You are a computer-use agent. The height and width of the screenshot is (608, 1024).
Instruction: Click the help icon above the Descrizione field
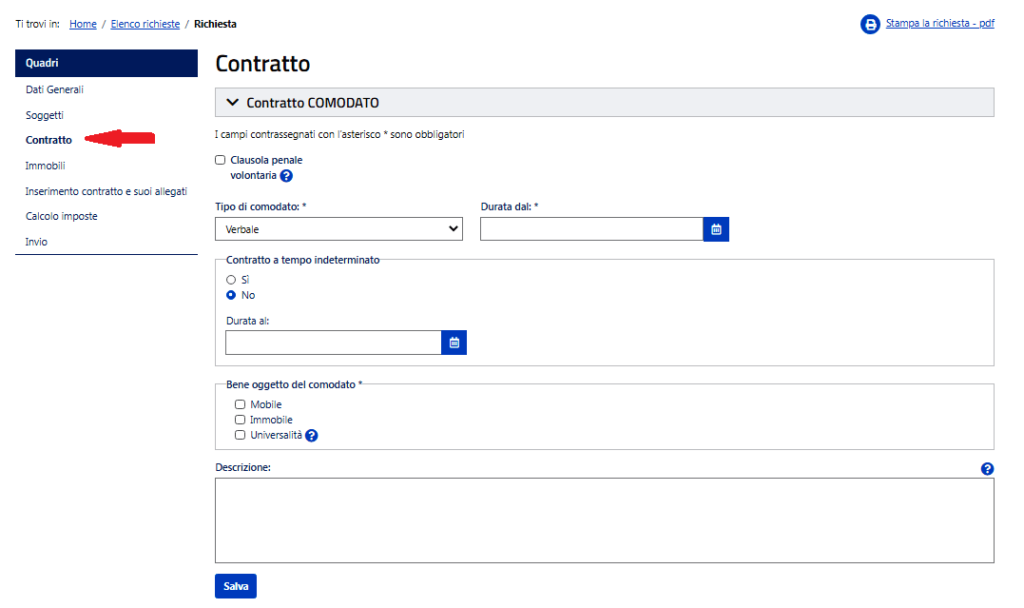click(x=987, y=469)
